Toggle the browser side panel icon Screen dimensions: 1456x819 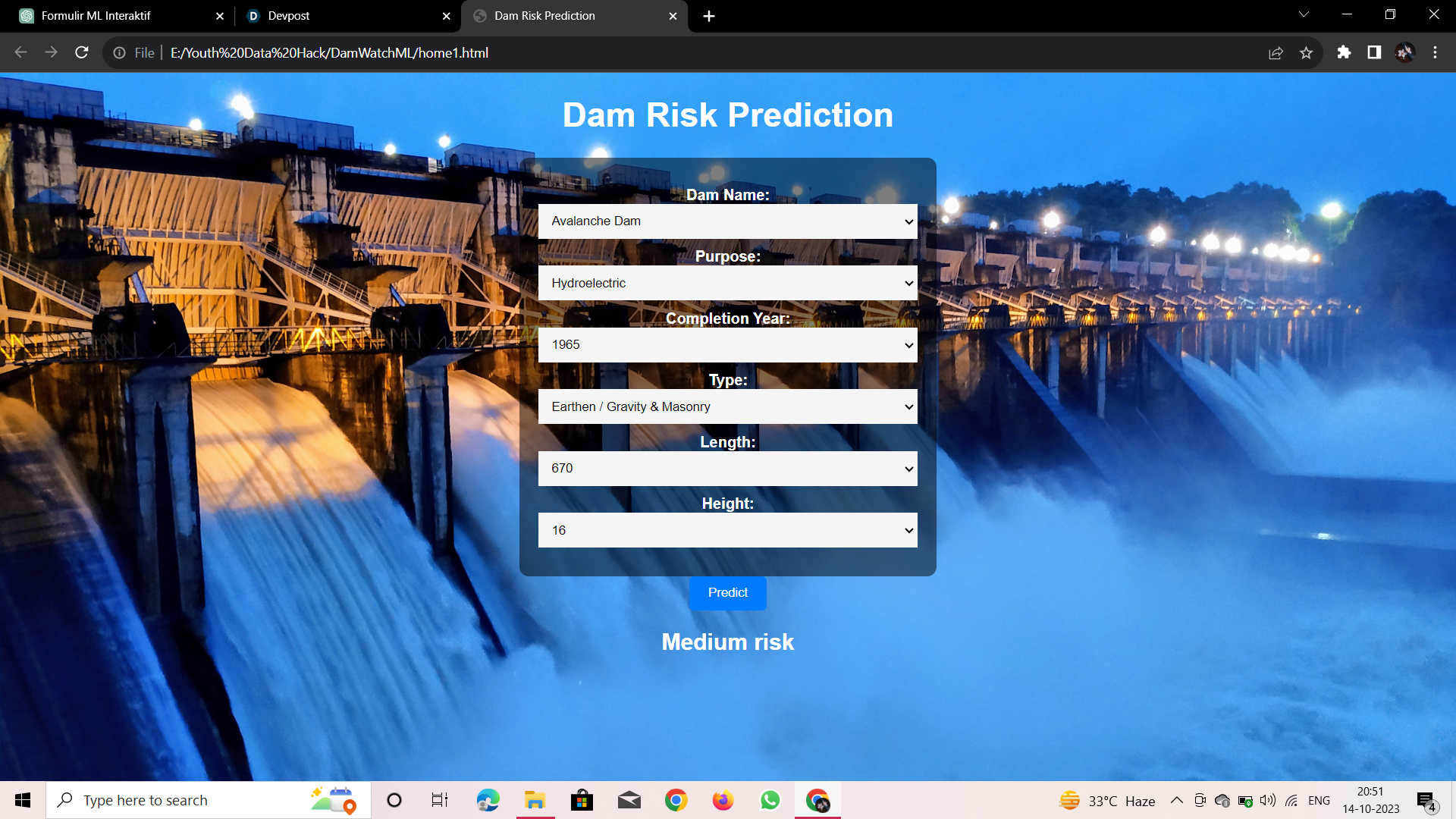[1374, 52]
